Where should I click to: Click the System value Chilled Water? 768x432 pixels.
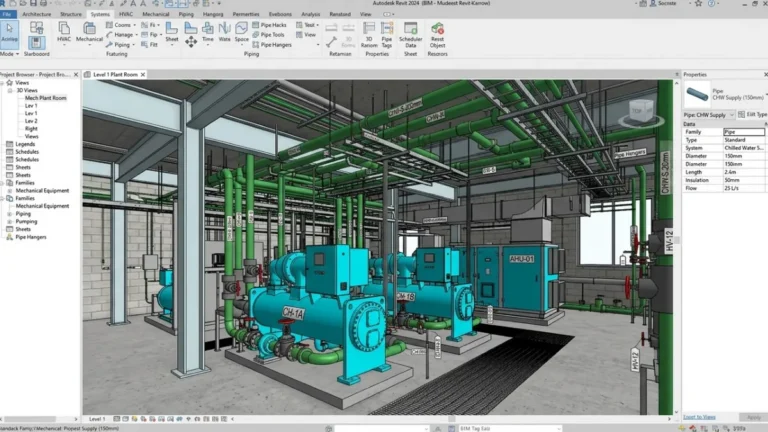744,148
